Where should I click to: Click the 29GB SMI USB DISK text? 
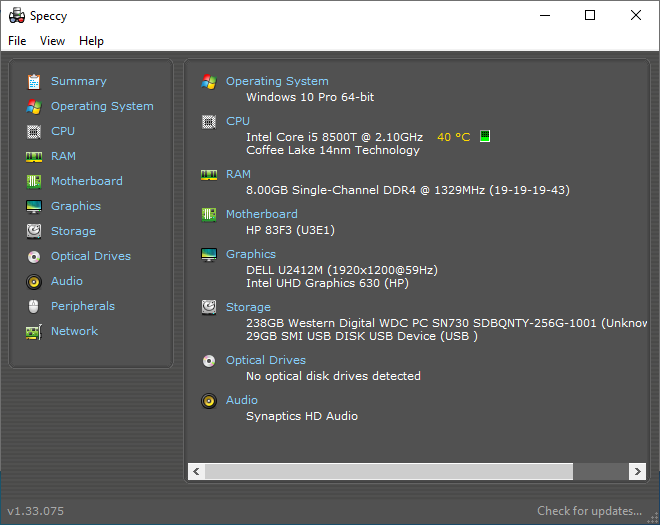point(362,336)
